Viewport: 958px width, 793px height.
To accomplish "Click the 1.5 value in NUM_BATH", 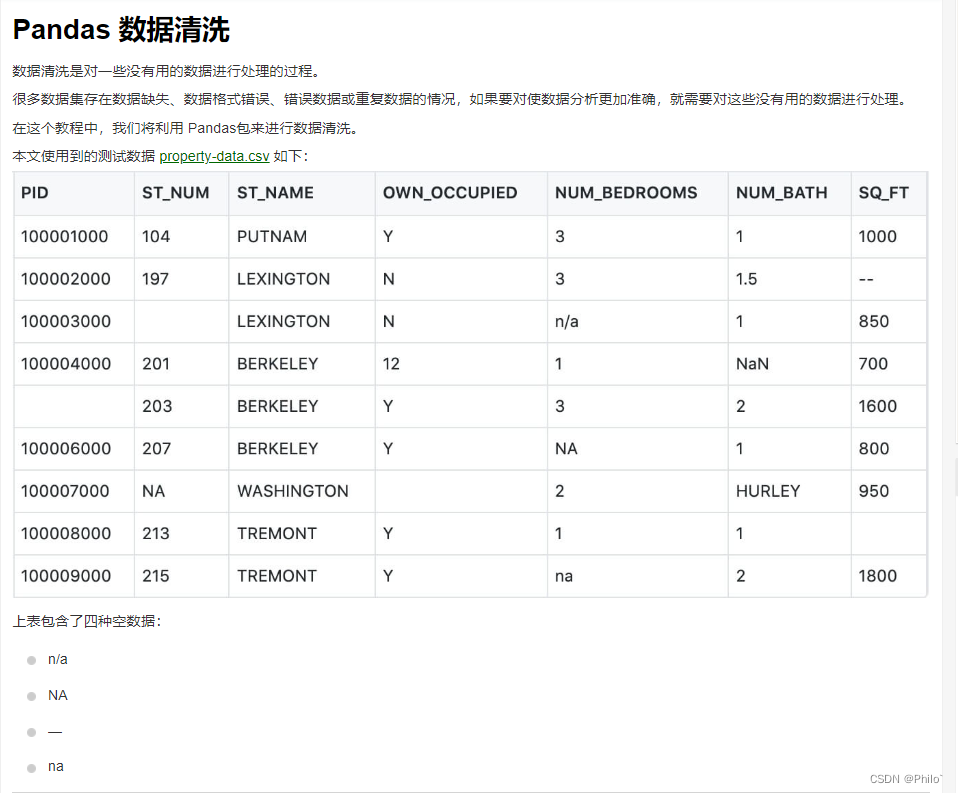I will [x=789, y=279].
